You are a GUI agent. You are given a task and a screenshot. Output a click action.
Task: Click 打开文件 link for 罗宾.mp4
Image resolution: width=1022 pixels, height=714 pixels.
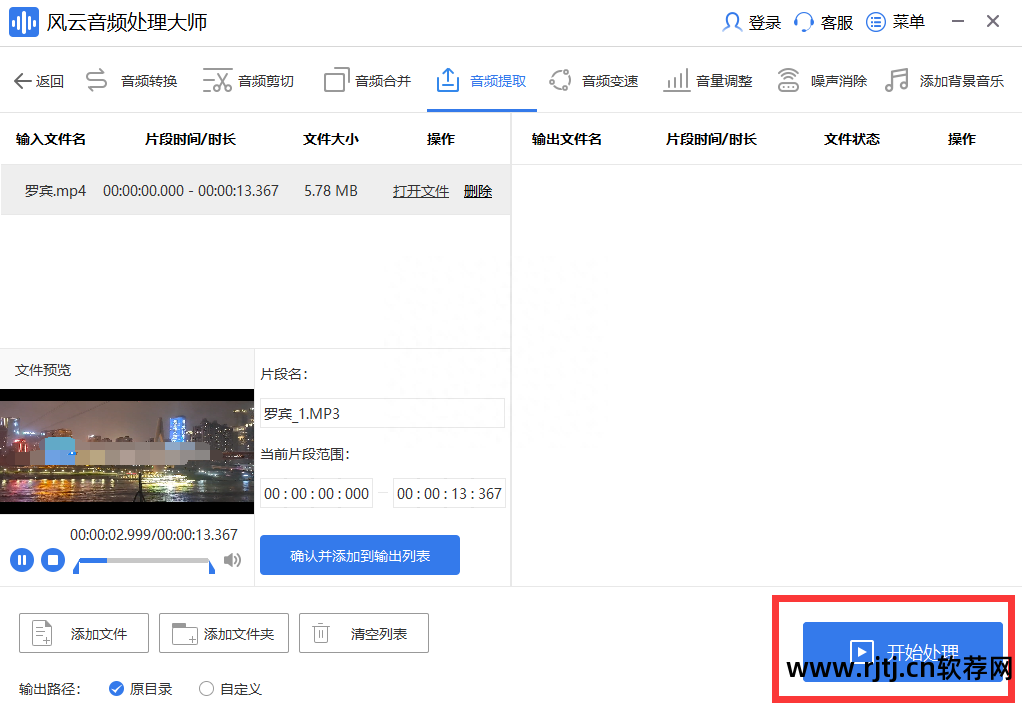tap(421, 191)
